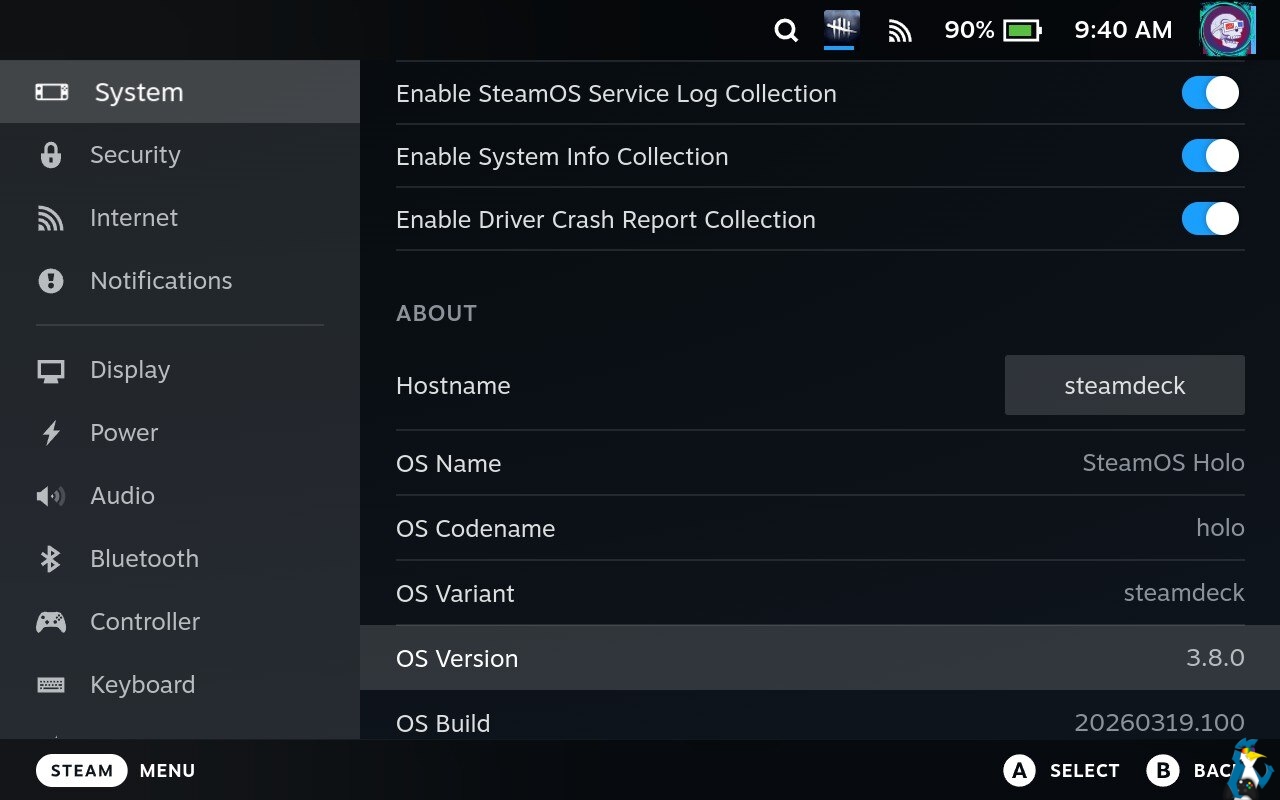Screen dimensions: 1280x800
Task: Disable SteamOS Service Log Collection
Action: pos(1210,93)
